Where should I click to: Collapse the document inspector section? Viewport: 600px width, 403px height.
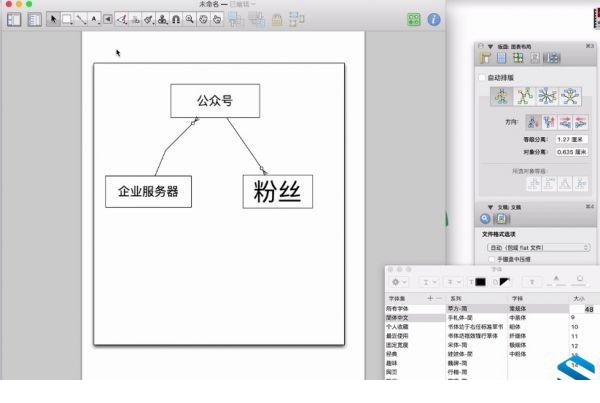(490, 207)
